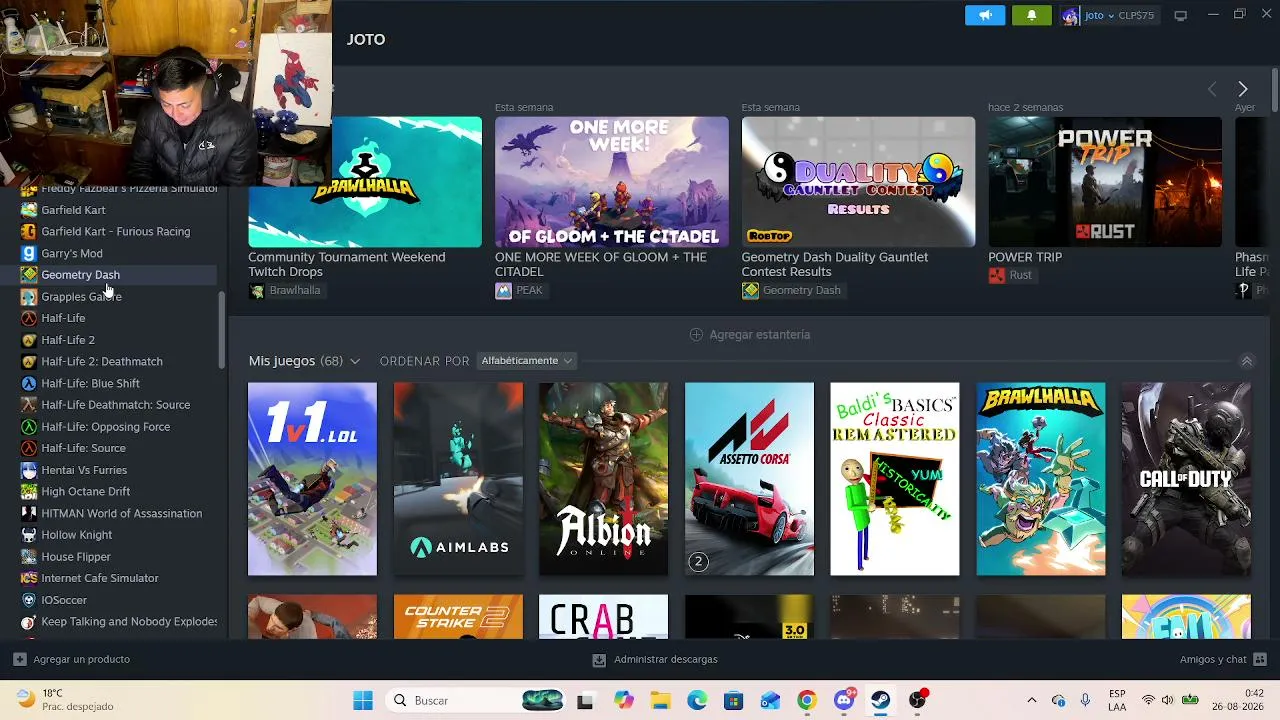Launch Google Chrome from the taskbar
The image size is (1280, 720).
coord(807,700)
